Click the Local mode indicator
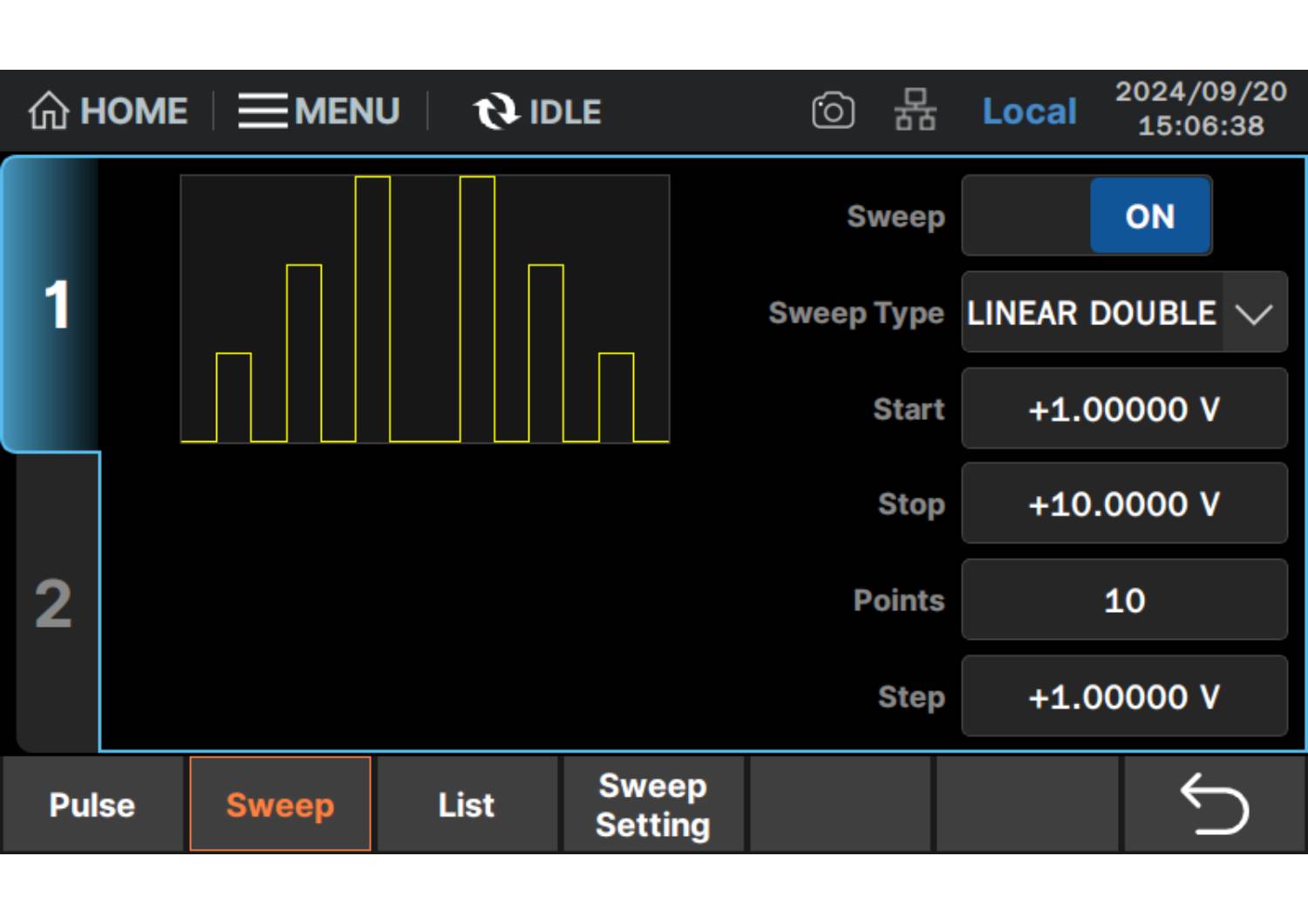The image size is (1308, 924). click(1029, 112)
